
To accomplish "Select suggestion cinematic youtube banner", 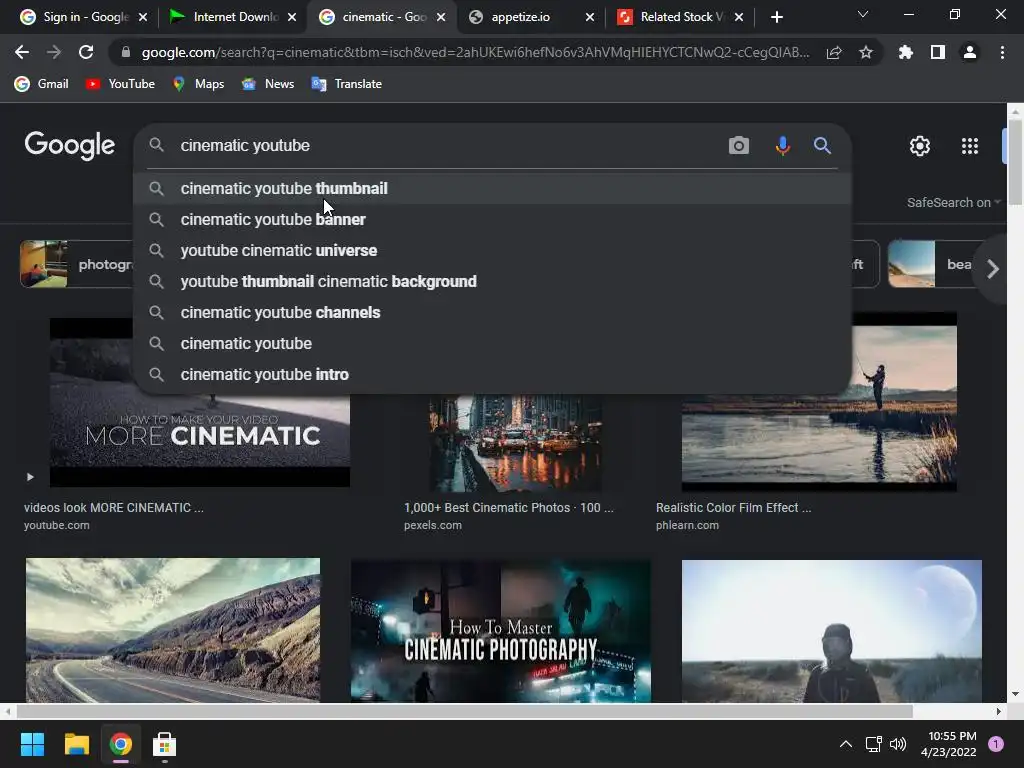I will coord(492,219).
